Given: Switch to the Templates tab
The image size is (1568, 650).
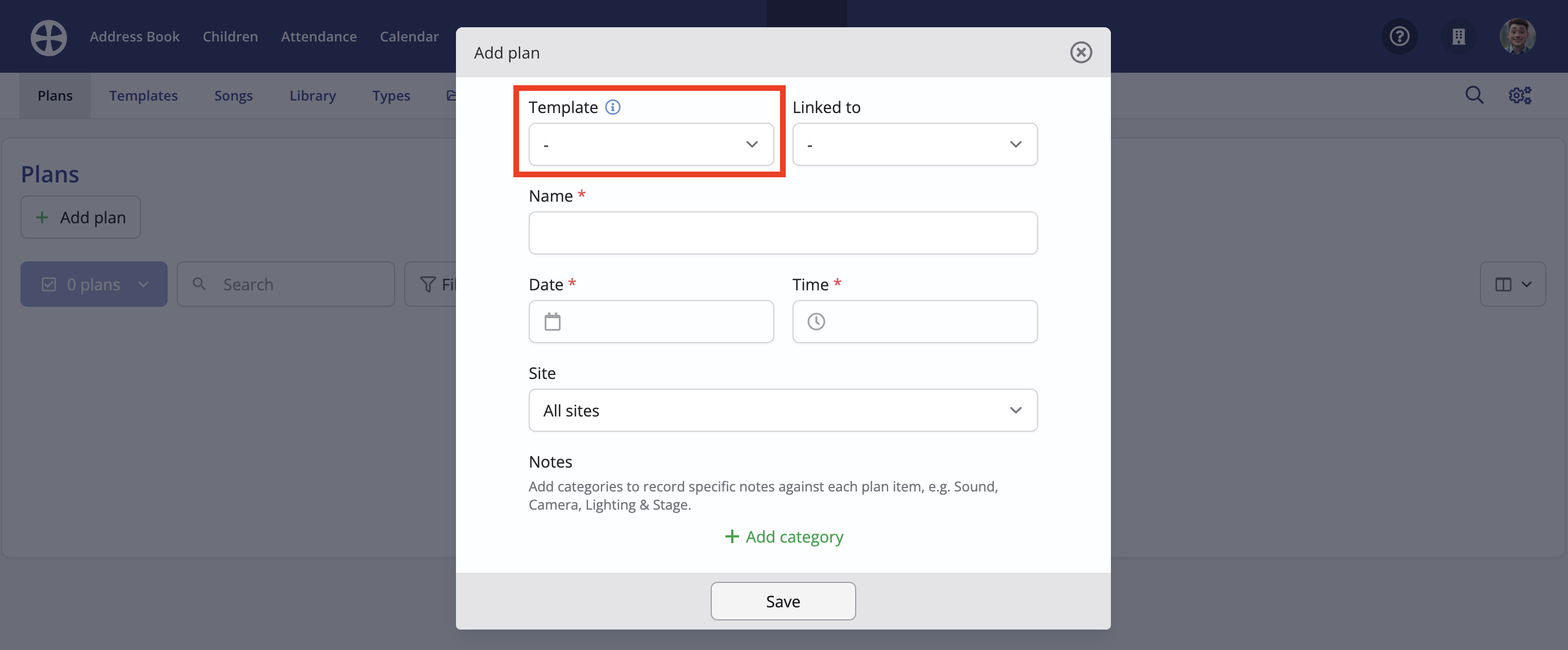Looking at the screenshot, I should pyautogui.click(x=143, y=95).
